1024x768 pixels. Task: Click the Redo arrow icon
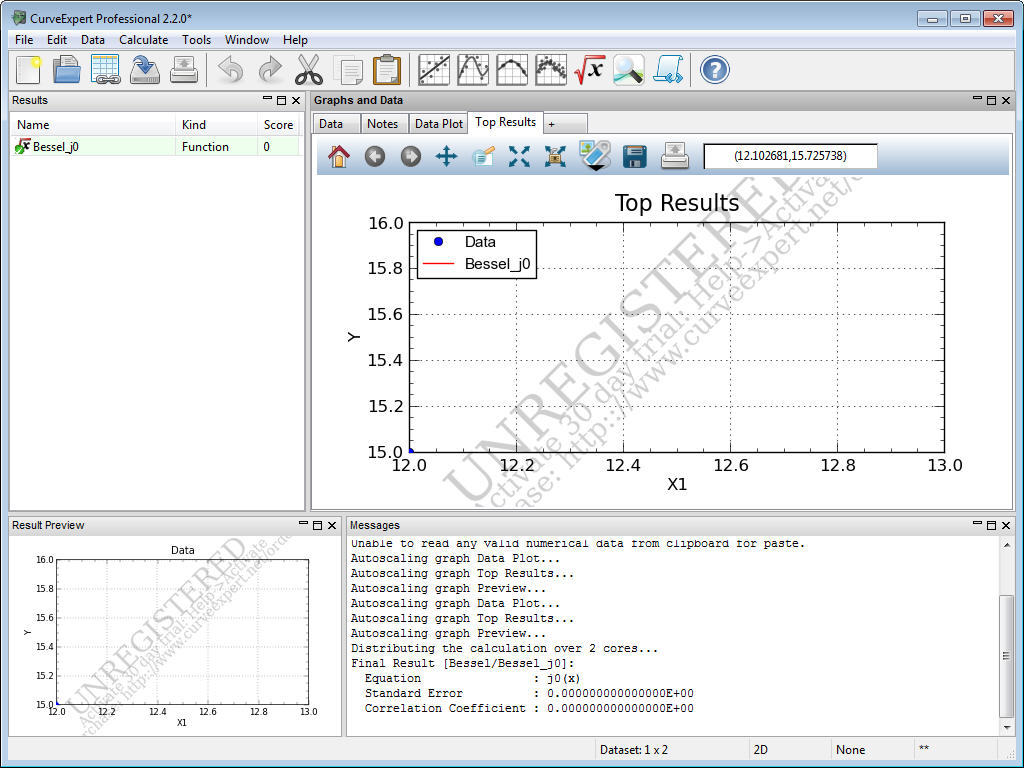coord(270,70)
